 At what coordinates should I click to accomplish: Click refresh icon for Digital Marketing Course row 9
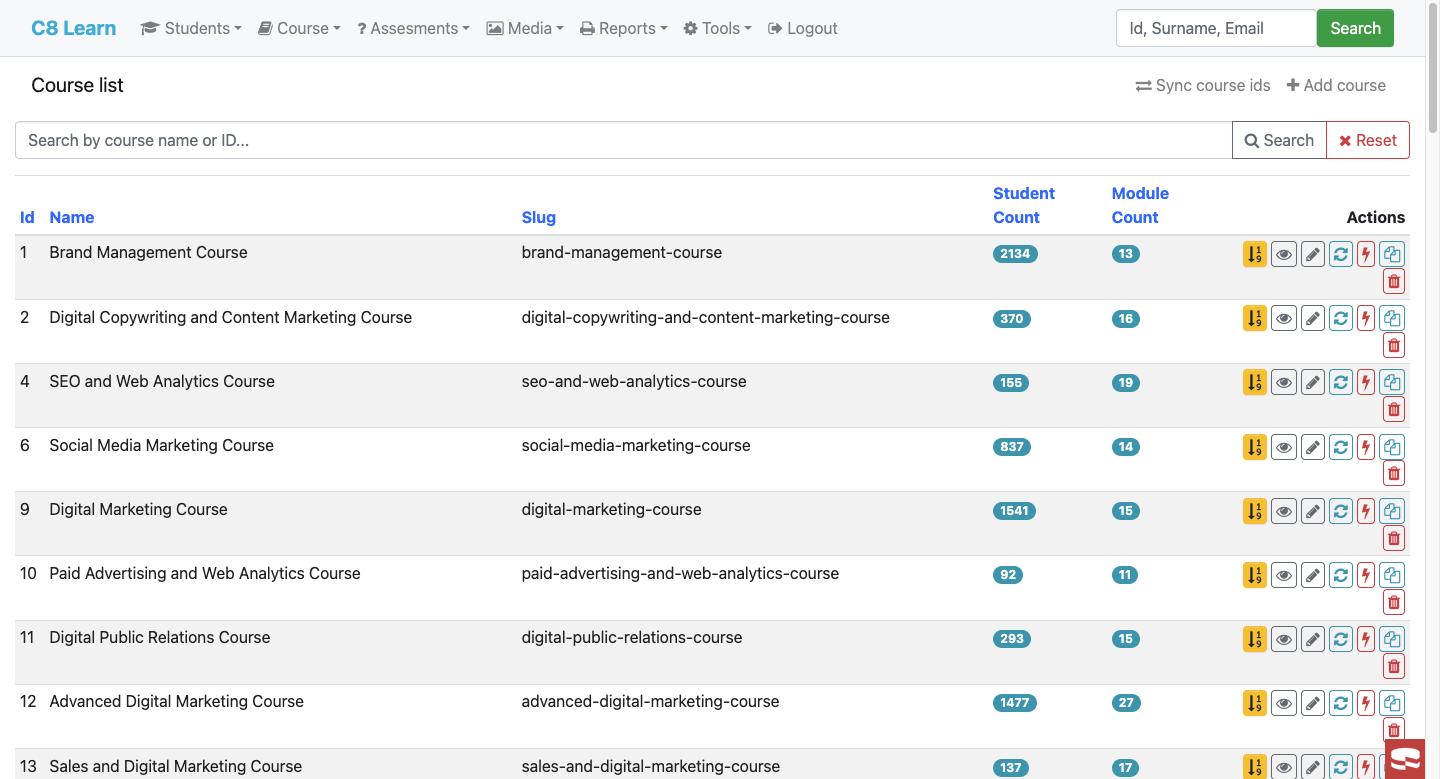pyautogui.click(x=1341, y=511)
